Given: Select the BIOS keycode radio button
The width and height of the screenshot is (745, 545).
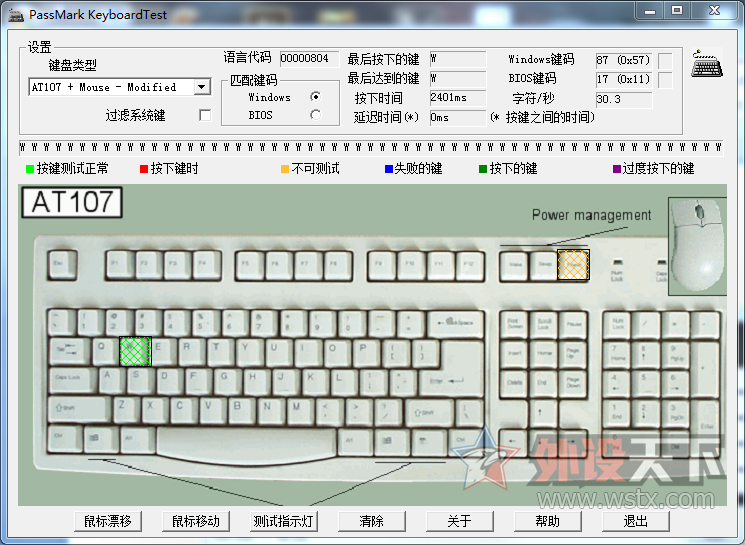Looking at the screenshot, I should (x=315, y=115).
